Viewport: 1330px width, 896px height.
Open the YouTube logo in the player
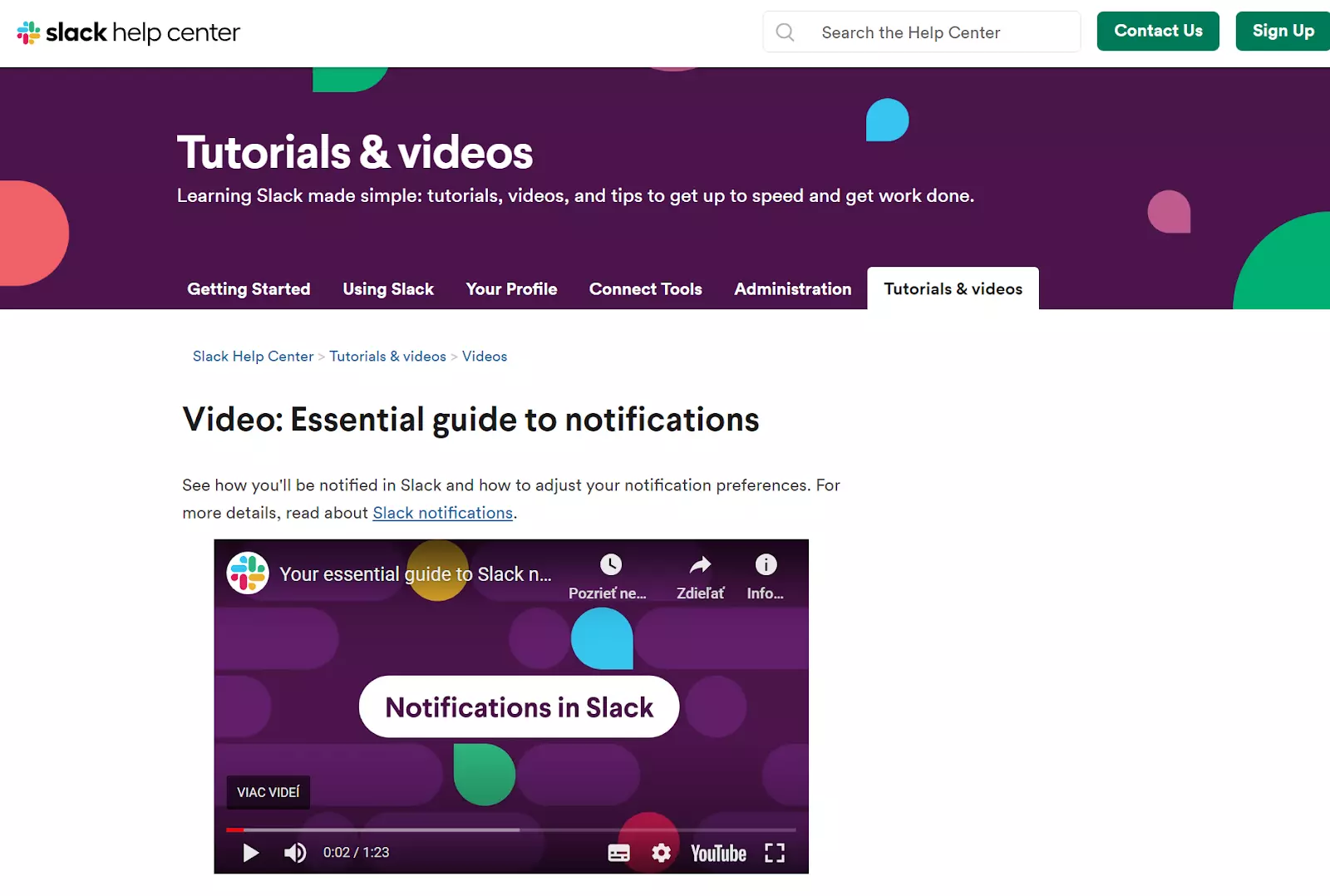pos(717,853)
